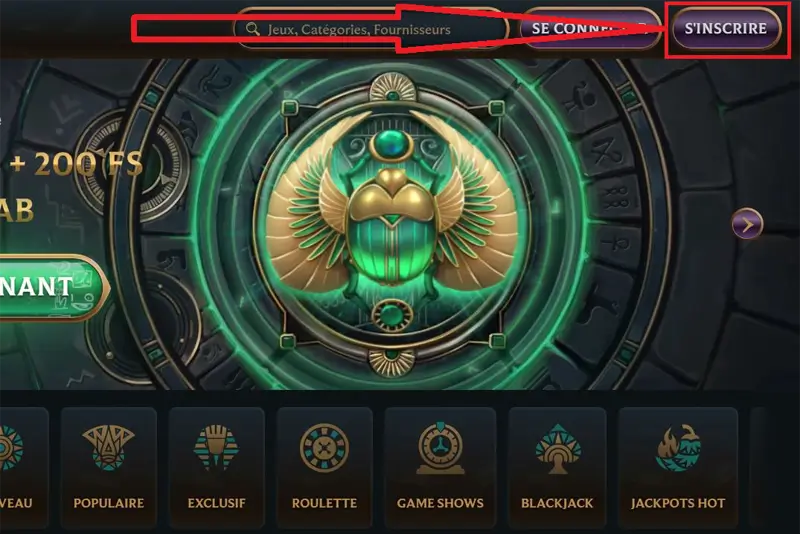The height and width of the screenshot is (534, 800).
Task: Open the Roulette wheel category icon
Action: [x=324, y=448]
